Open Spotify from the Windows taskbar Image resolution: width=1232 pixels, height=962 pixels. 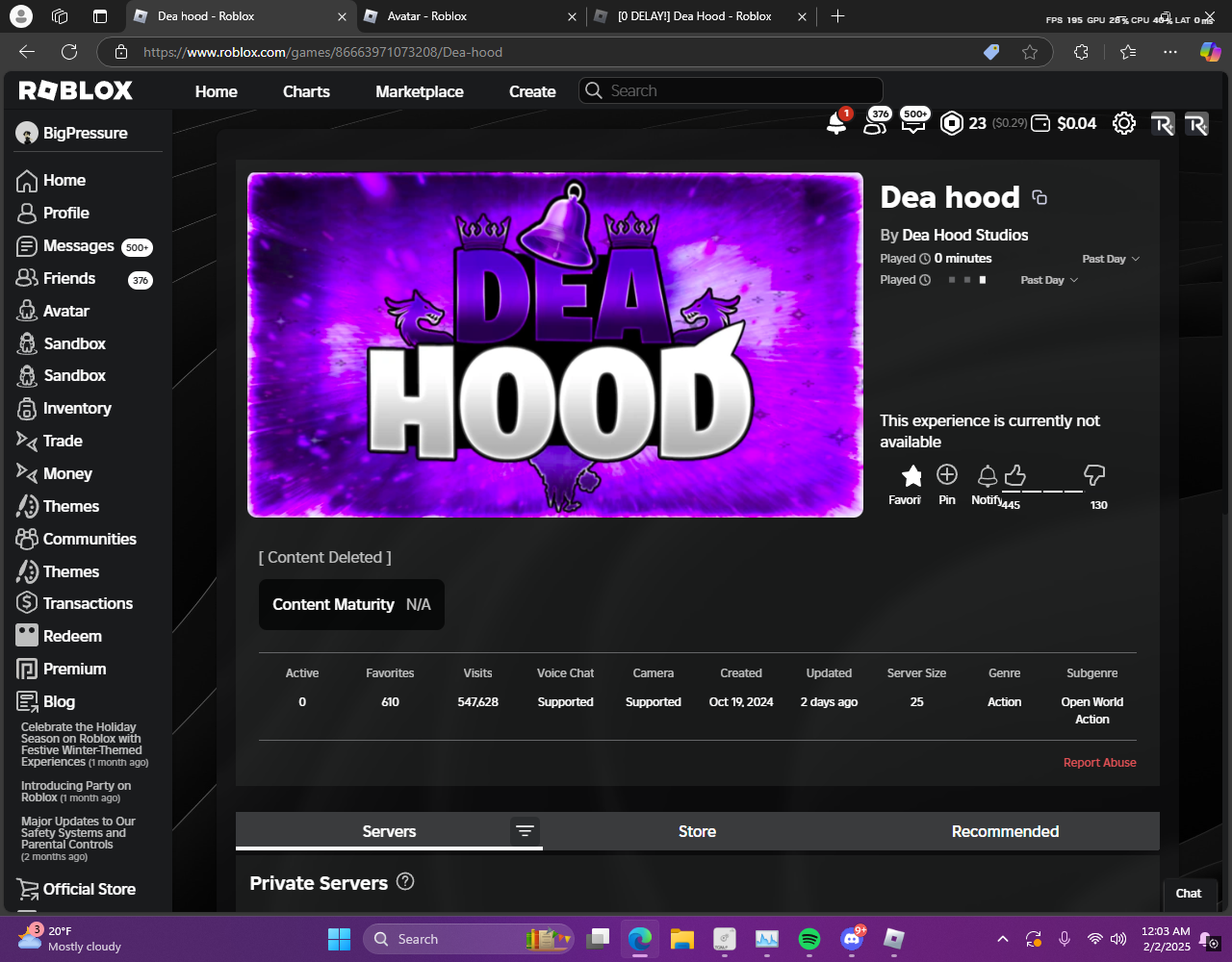[809, 939]
